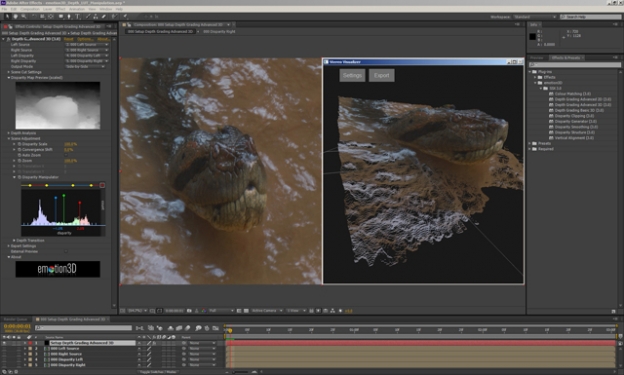
Task: Select the Pan Behind anchor tool
Action: [51, 16]
